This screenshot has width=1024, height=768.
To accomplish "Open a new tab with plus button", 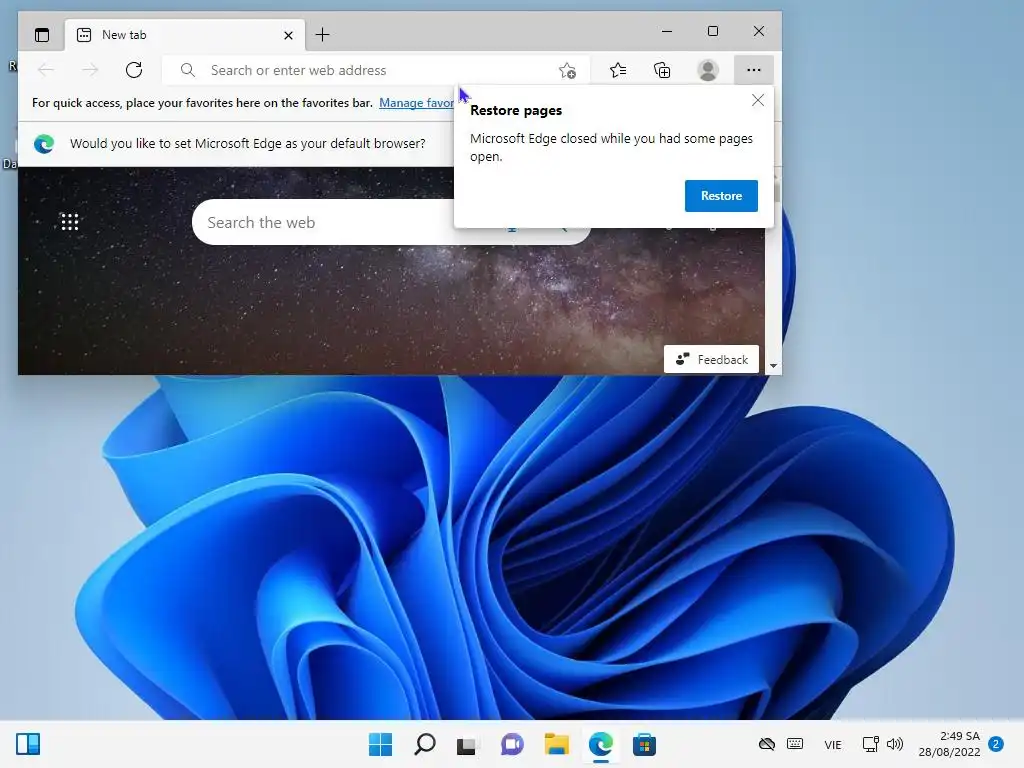I will click(x=323, y=35).
